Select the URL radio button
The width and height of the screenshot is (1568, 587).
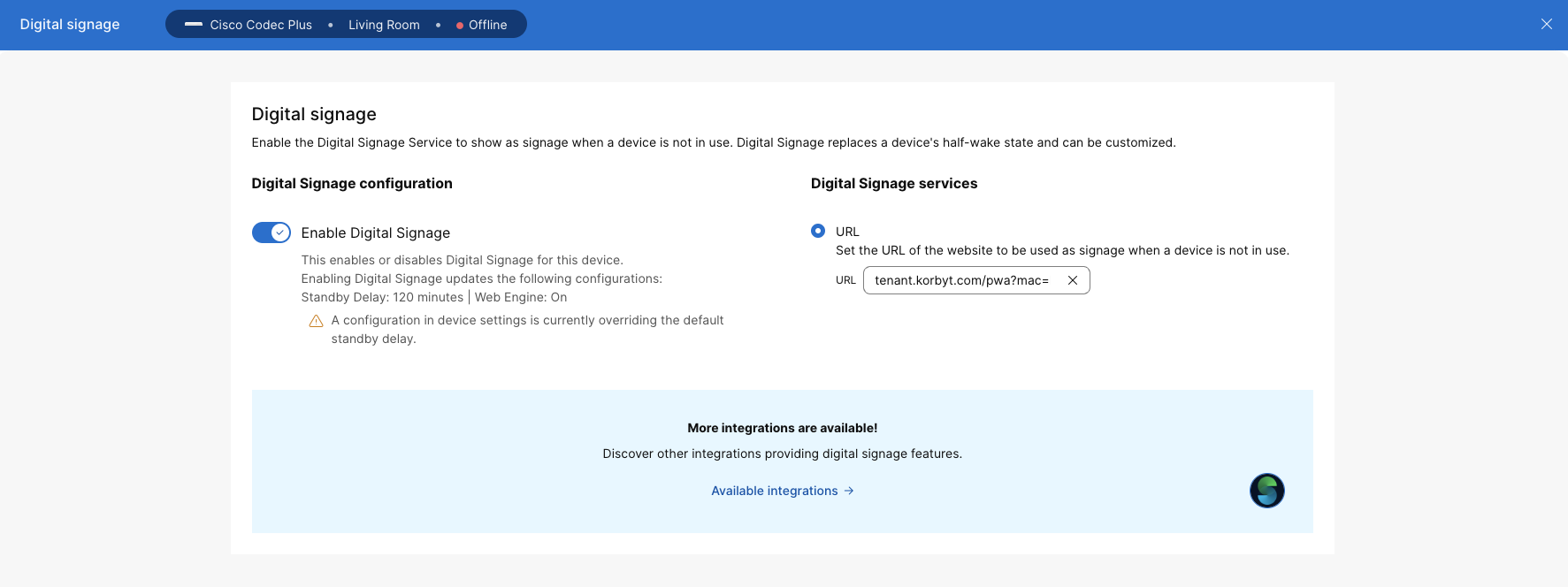pos(818,231)
